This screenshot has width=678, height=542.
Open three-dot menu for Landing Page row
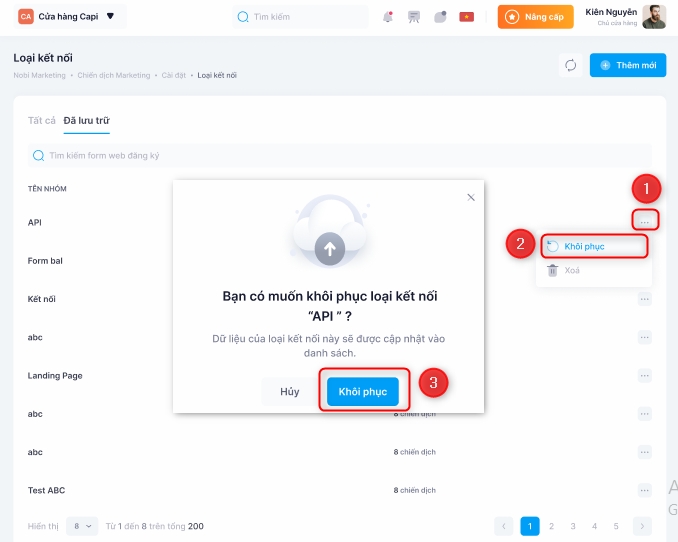click(645, 375)
